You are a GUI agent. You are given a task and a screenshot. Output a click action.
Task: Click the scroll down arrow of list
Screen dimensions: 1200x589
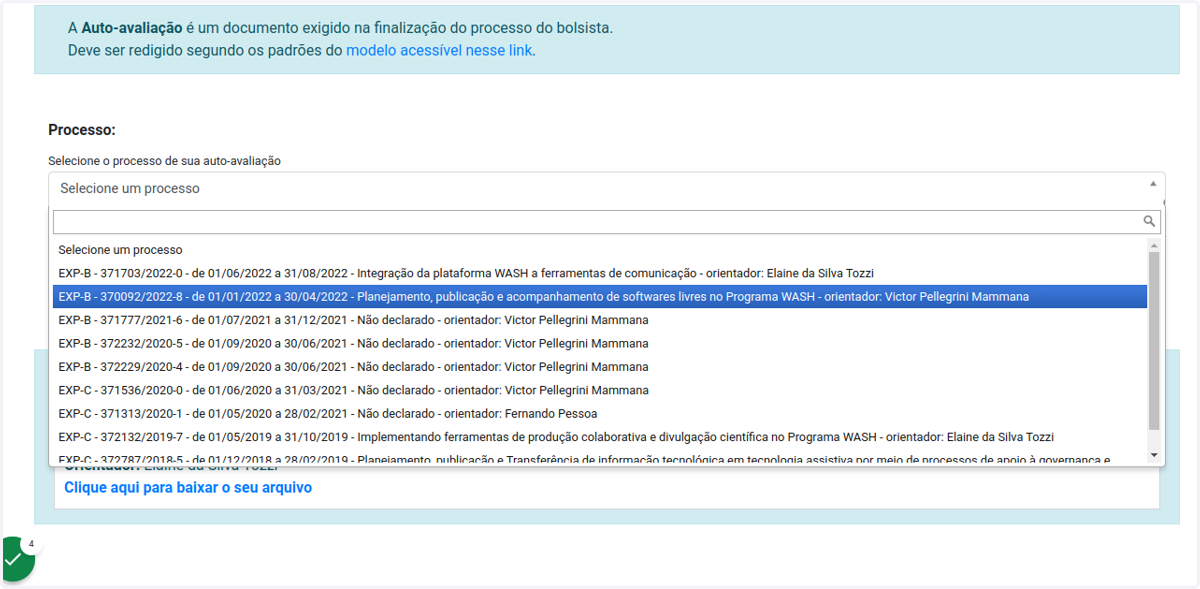click(x=1154, y=456)
